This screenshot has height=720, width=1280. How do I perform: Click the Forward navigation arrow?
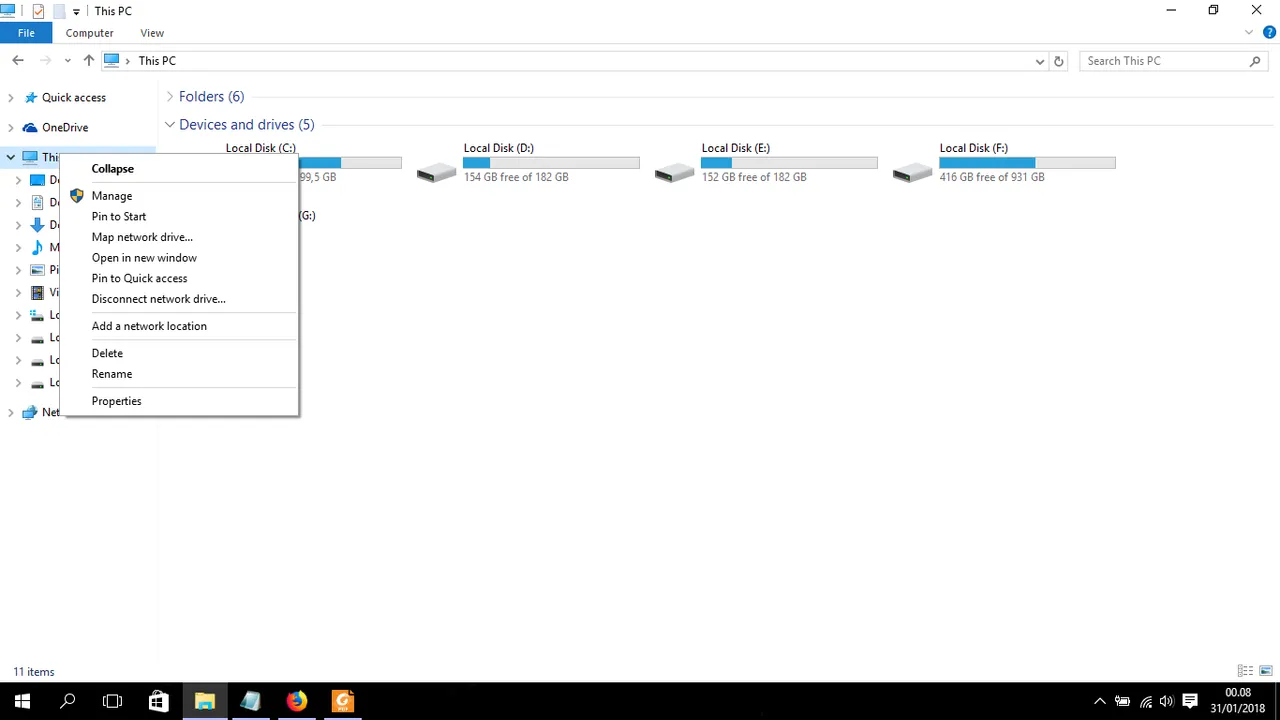click(x=46, y=61)
